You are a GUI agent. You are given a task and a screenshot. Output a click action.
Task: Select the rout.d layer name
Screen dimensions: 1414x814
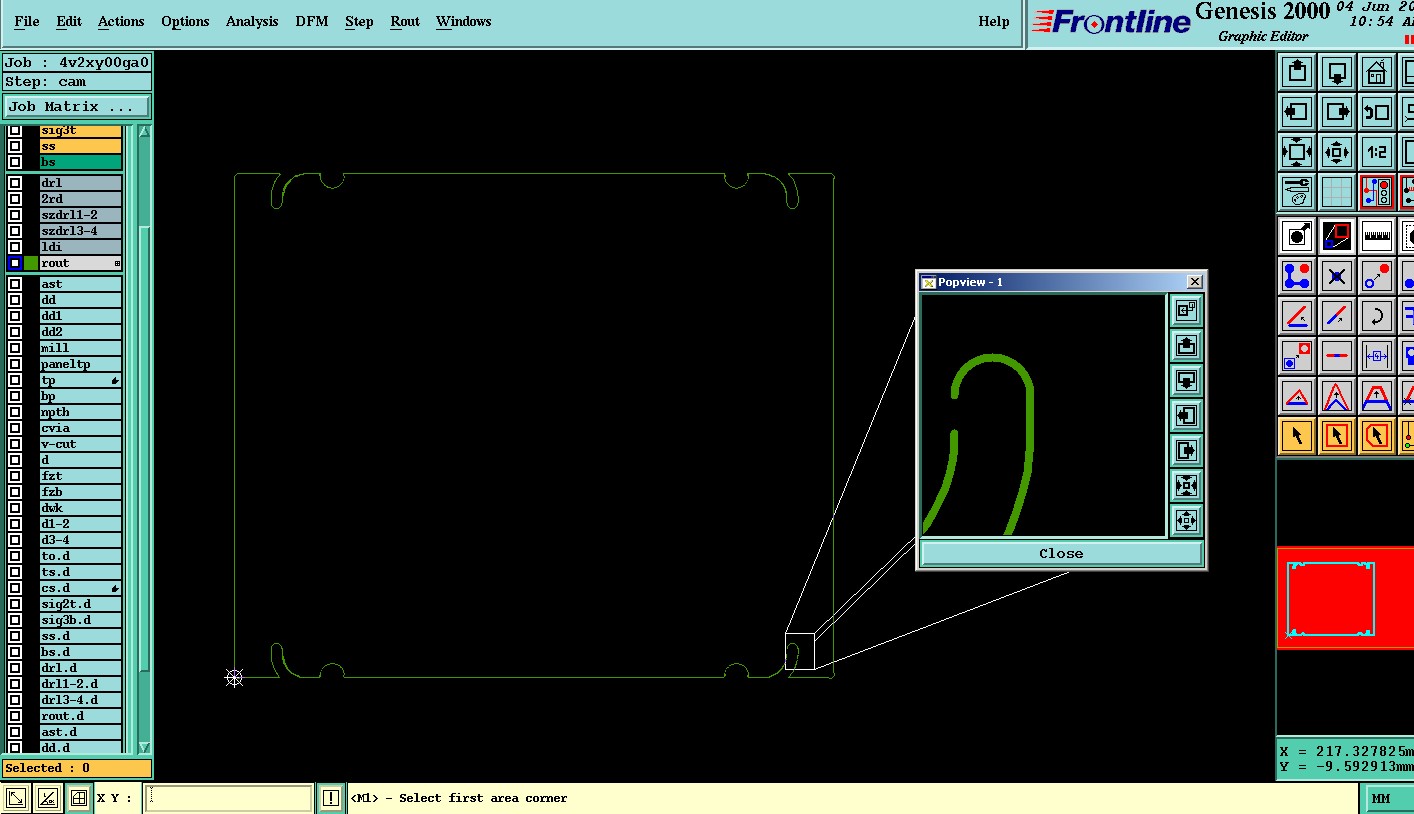pyautogui.click(x=81, y=716)
